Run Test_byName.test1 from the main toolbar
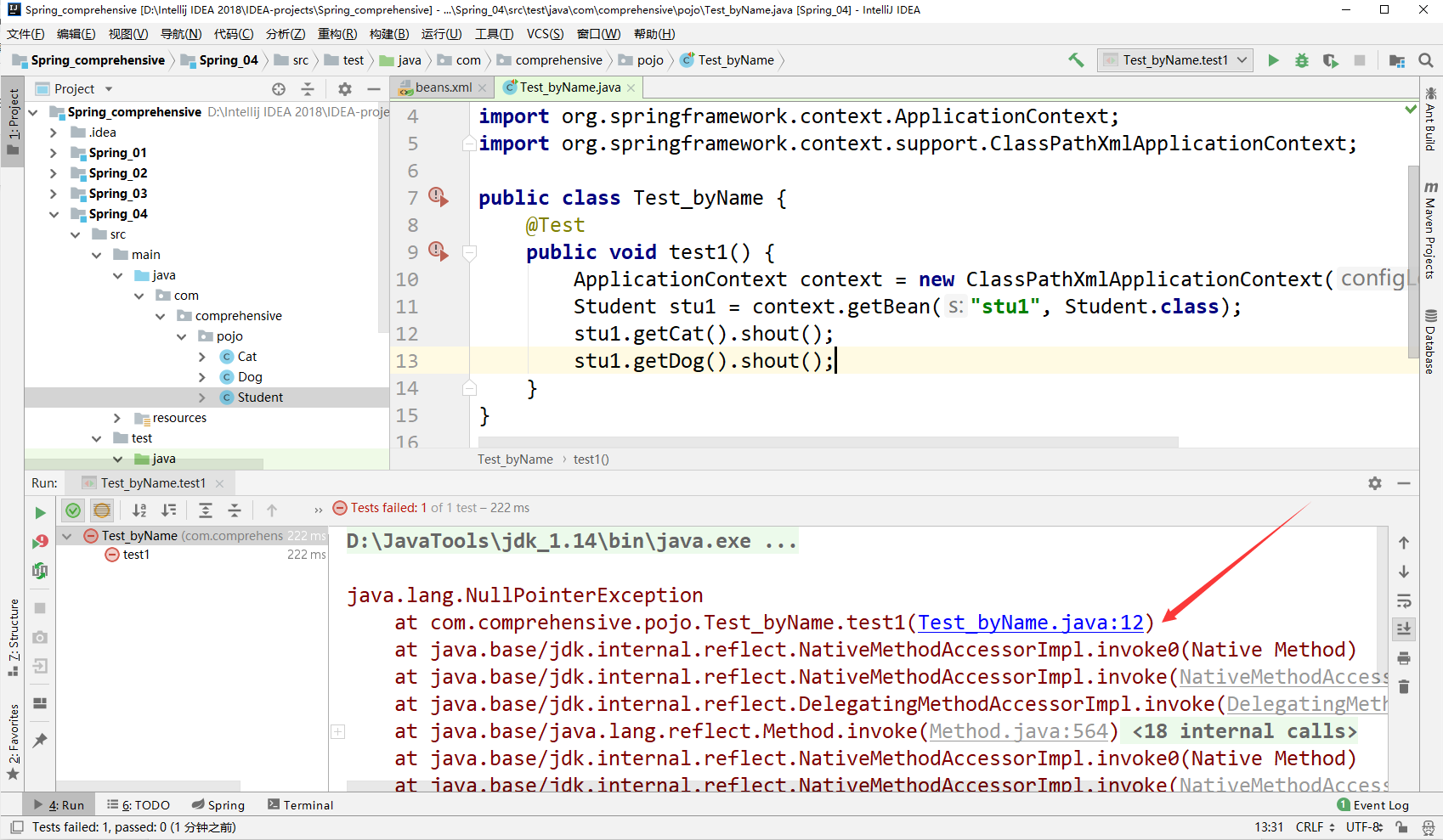Viewport: 1443px width, 840px height. click(1273, 60)
